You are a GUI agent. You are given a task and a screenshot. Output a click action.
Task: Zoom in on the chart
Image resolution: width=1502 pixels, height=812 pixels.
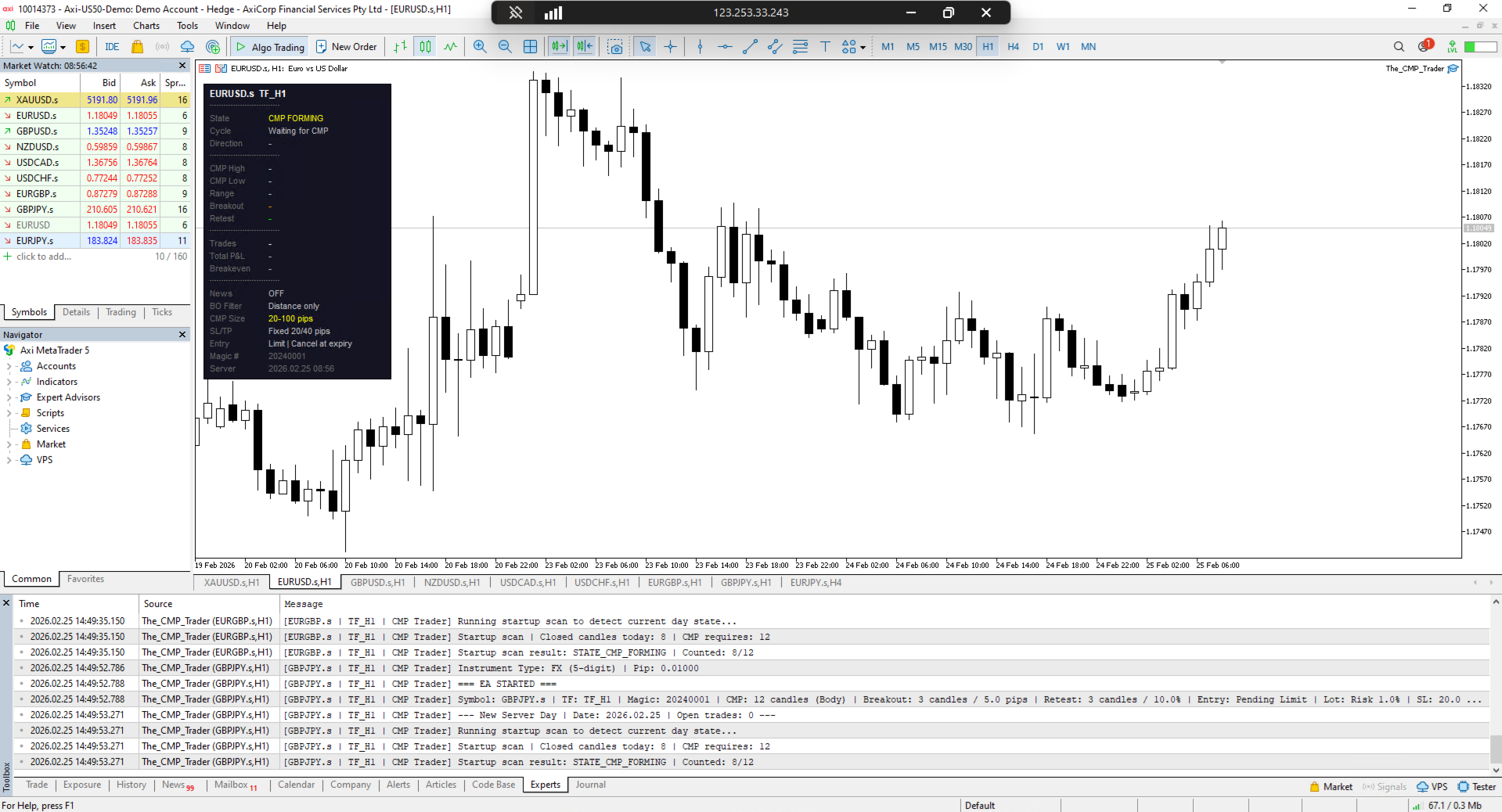(480, 47)
